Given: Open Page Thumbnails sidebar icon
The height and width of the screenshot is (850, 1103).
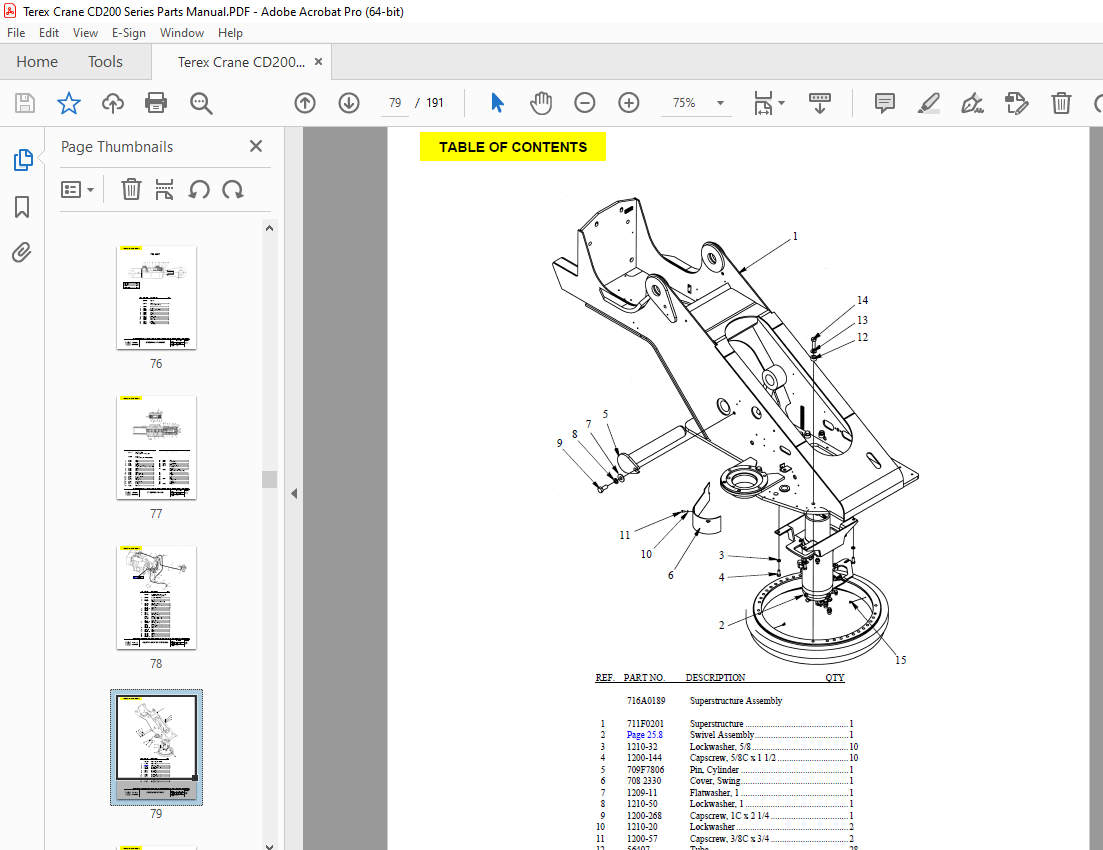Looking at the screenshot, I should [23, 160].
